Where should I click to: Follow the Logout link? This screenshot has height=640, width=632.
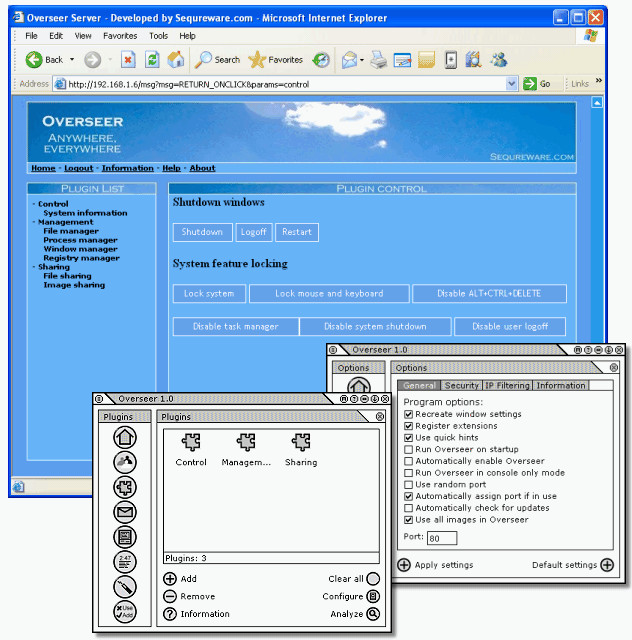tap(79, 168)
